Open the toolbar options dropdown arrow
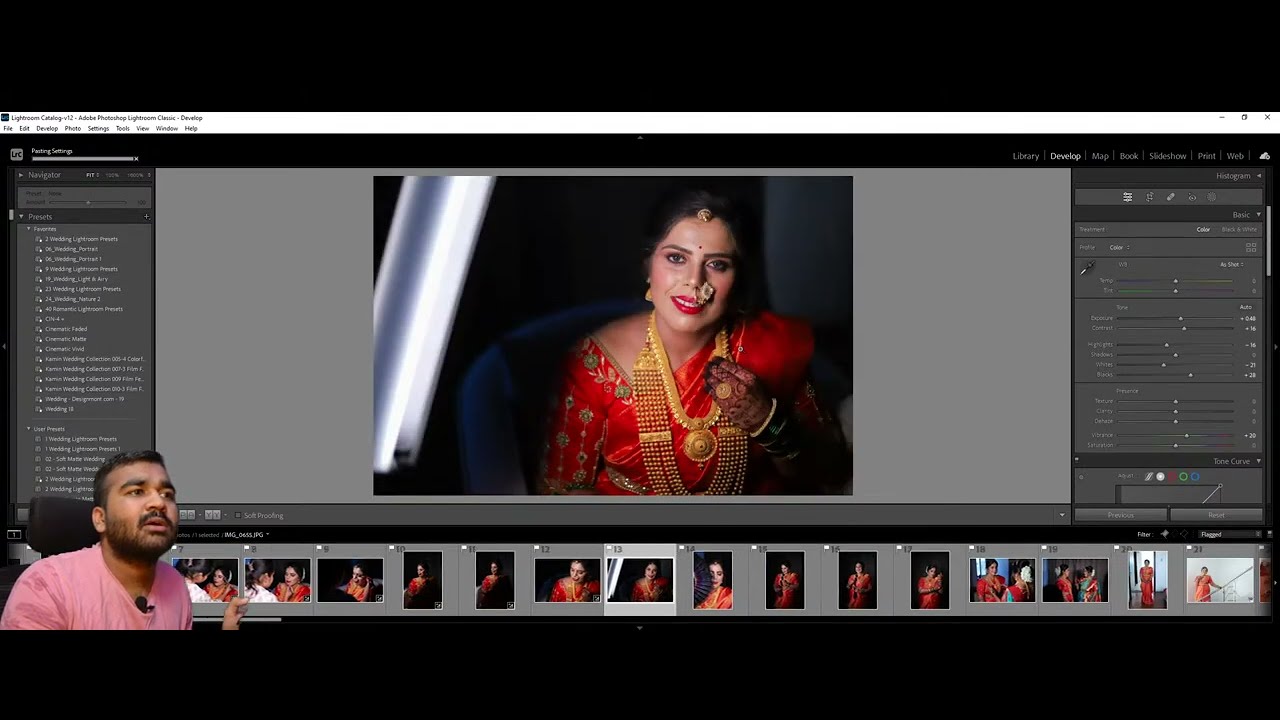This screenshot has height=720, width=1280. 1062,515
